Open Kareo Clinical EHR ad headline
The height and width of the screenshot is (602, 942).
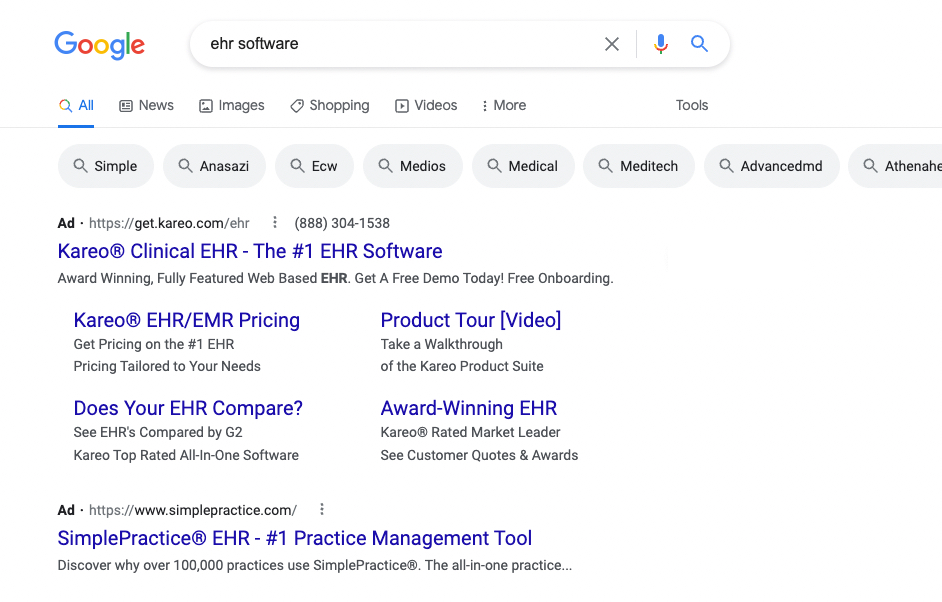(x=250, y=251)
